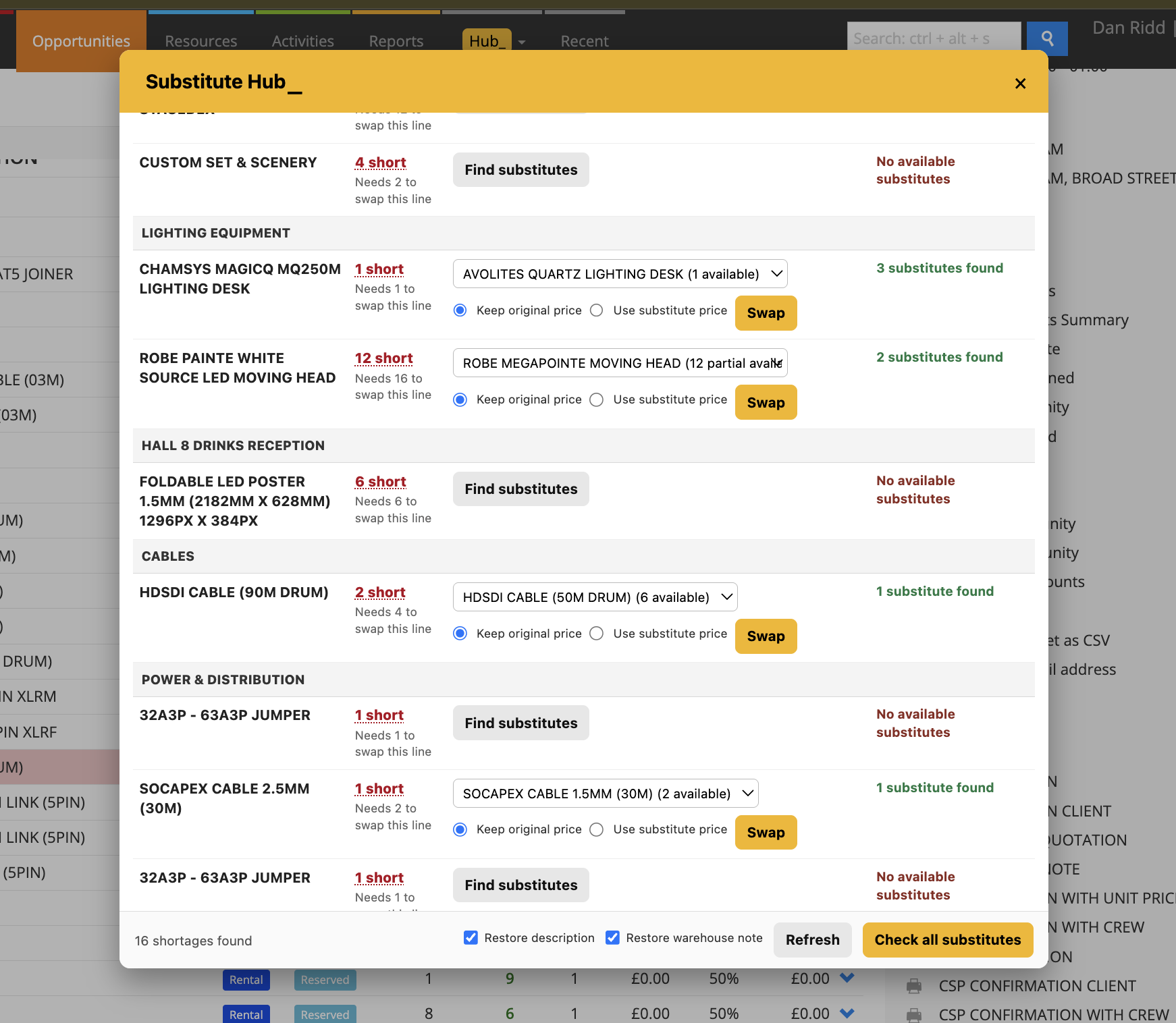Swap the ROBE PAINTE moving head line
The width and height of the screenshot is (1176, 1023).
pyautogui.click(x=766, y=403)
